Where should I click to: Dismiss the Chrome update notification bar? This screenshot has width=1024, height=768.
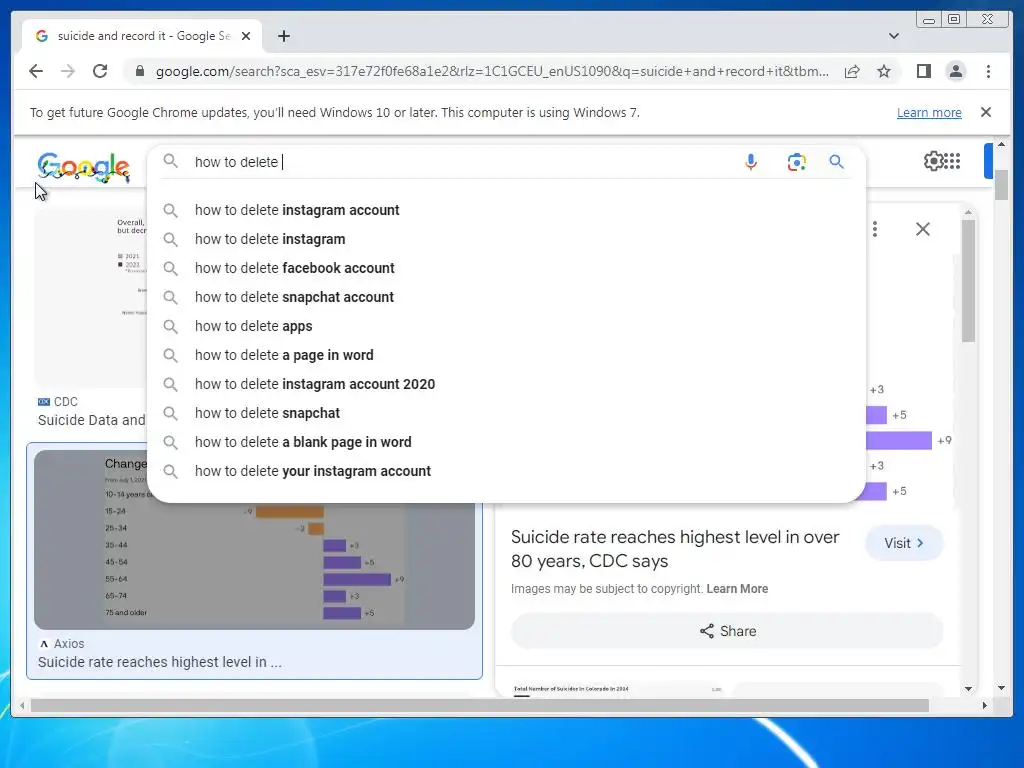coord(986,112)
